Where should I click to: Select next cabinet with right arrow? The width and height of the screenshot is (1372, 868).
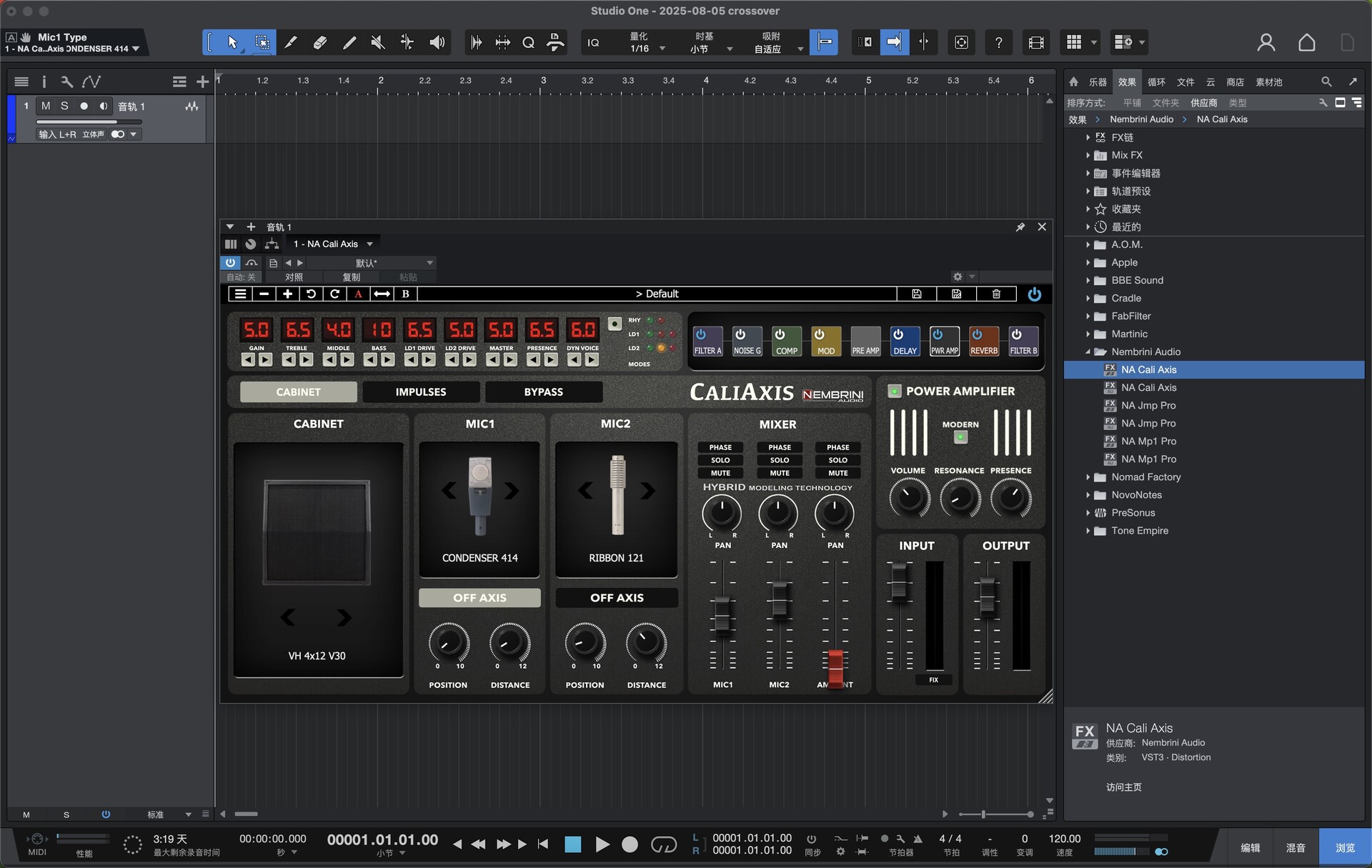pyautogui.click(x=344, y=617)
